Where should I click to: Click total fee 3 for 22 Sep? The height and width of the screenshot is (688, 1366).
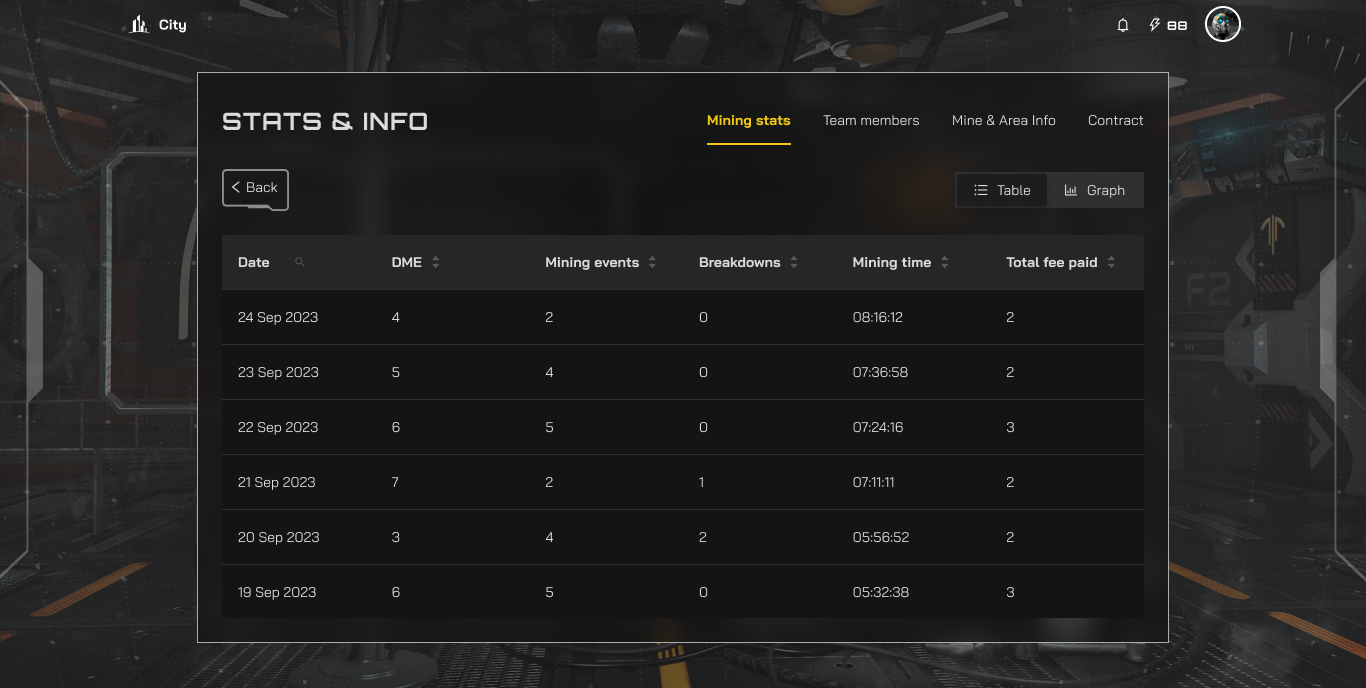(1010, 427)
